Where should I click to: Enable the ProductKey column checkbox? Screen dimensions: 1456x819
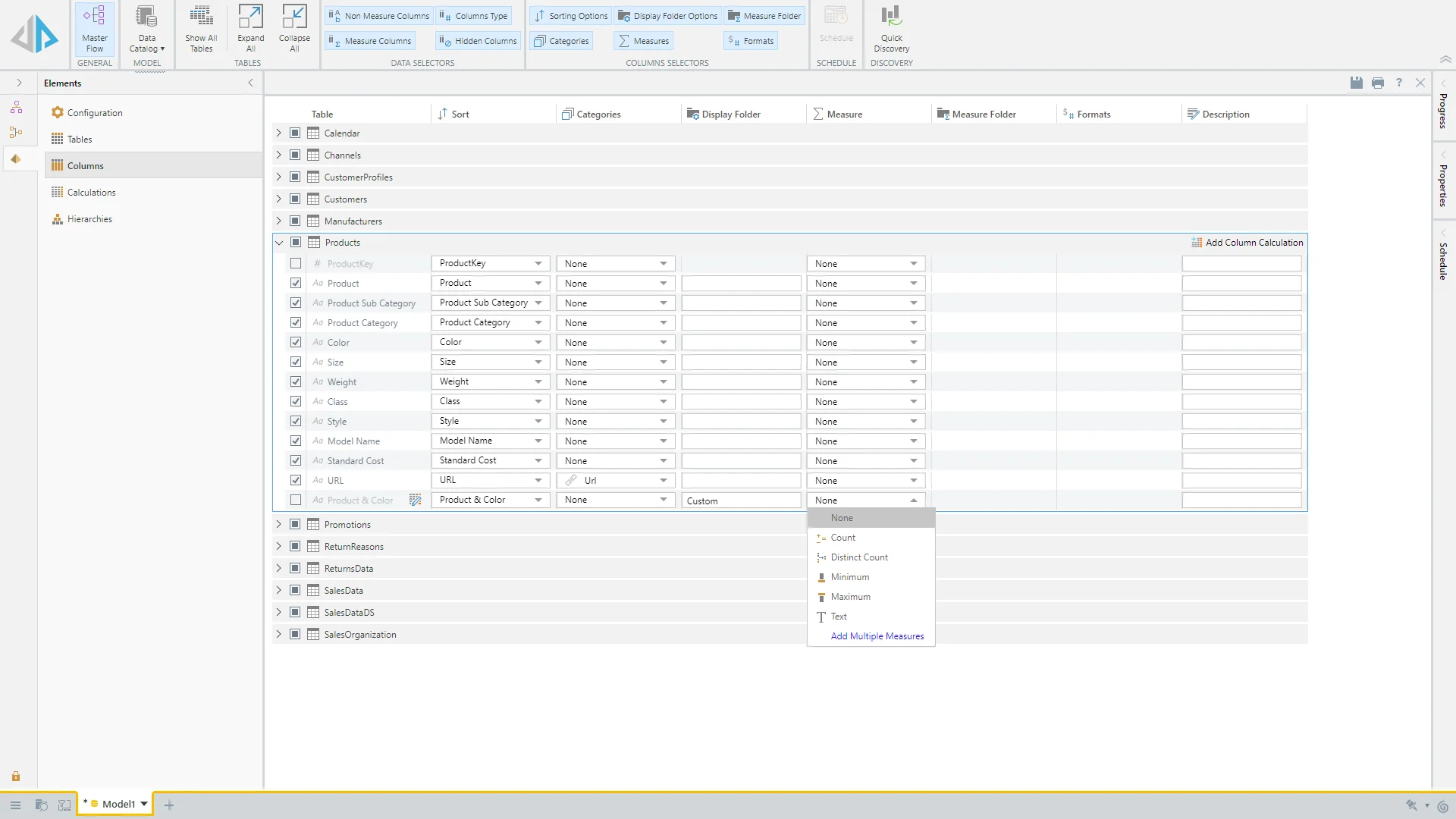pos(296,263)
